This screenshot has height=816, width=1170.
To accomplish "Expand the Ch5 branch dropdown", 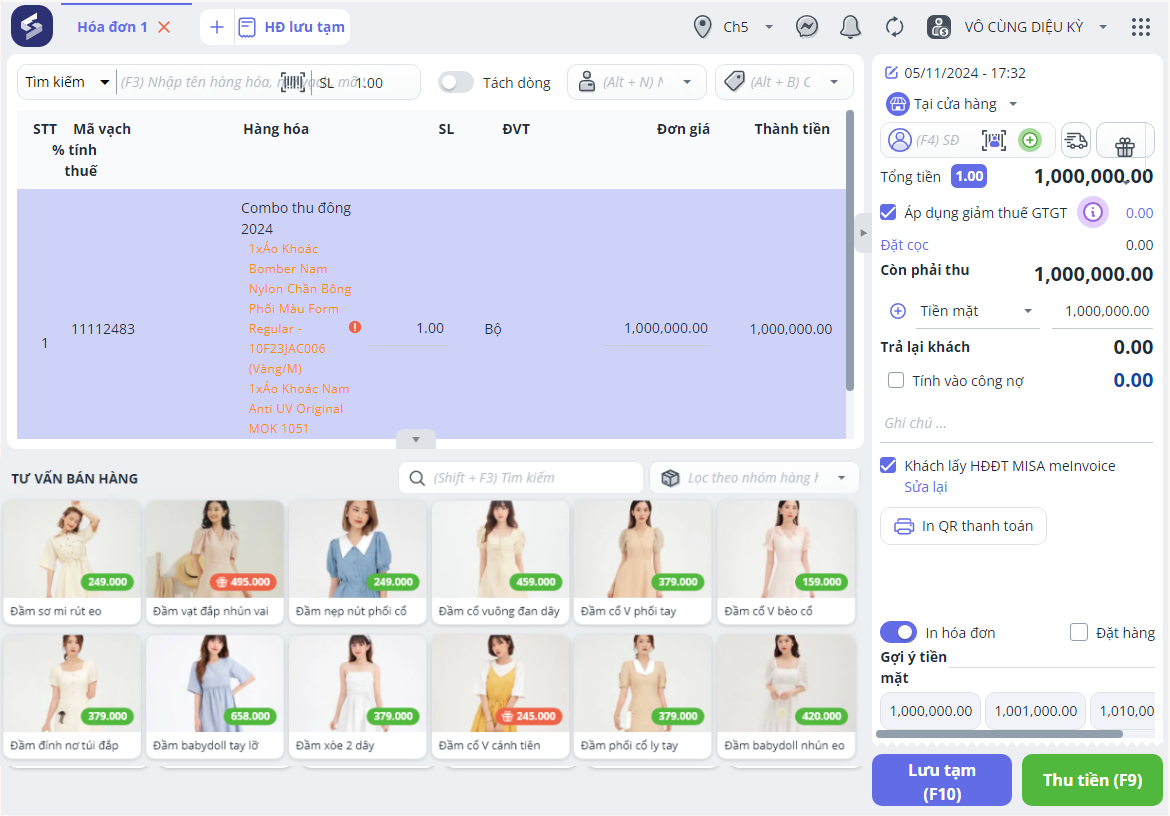I will tap(769, 27).
